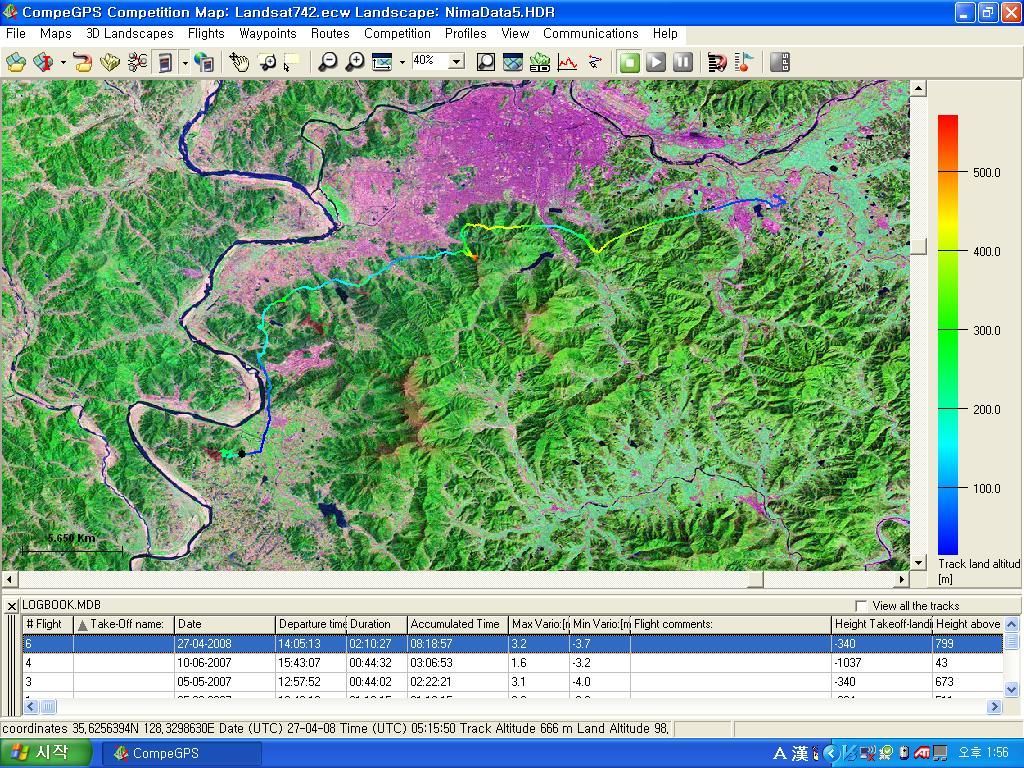Open the Routes menu
This screenshot has width=1024, height=768.
pyautogui.click(x=330, y=33)
